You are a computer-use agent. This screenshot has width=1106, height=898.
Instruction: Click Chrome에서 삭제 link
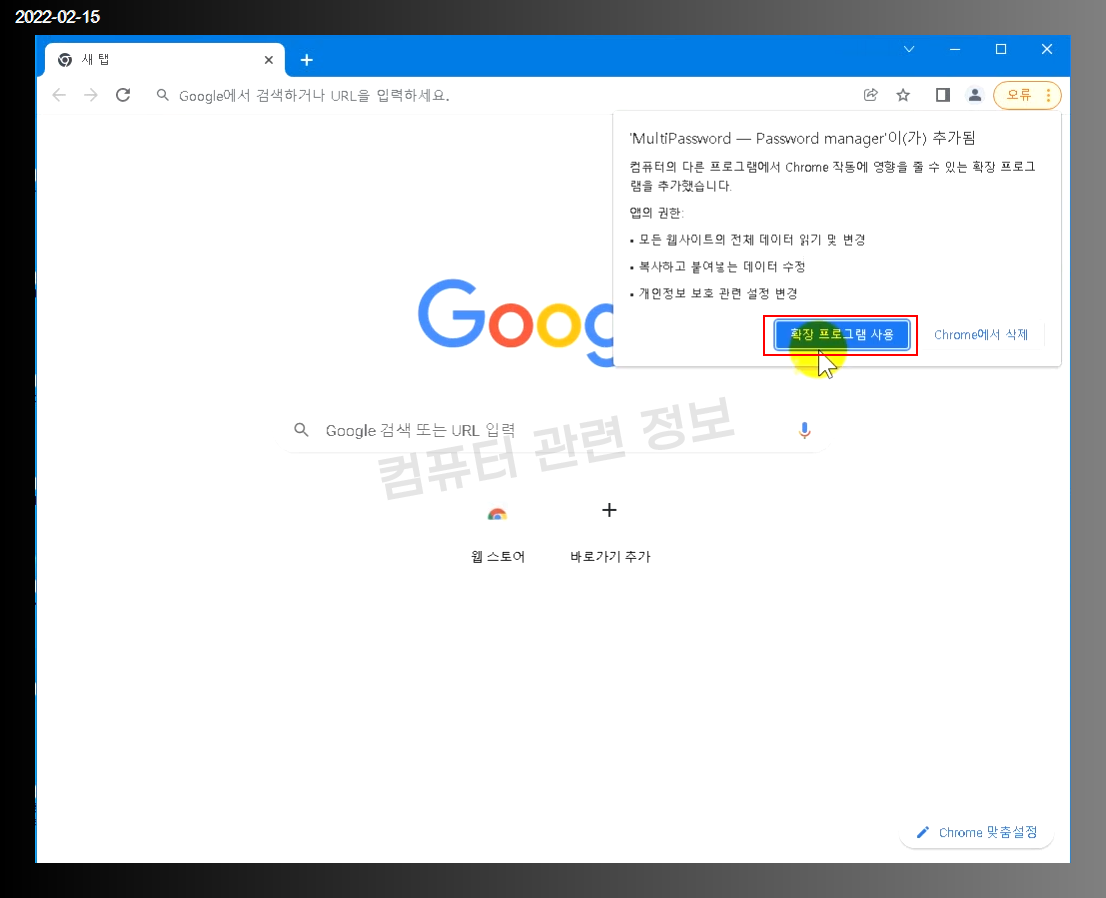pyautogui.click(x=980, y=335)
